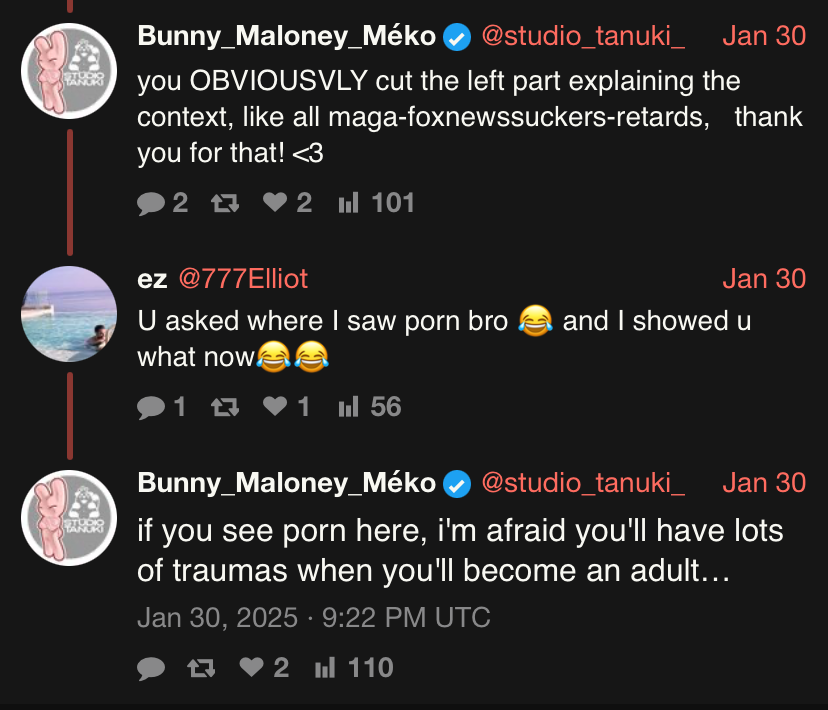Like the first tweet with heart icon
This screenshot has width=828, height=710.
click(275, 204)
